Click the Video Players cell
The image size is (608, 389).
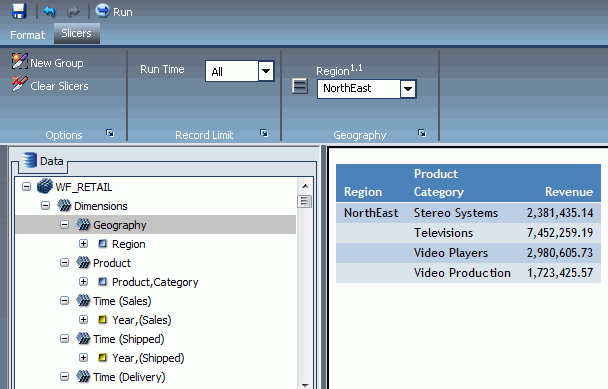pyautogui.click(x=451, y=253)
